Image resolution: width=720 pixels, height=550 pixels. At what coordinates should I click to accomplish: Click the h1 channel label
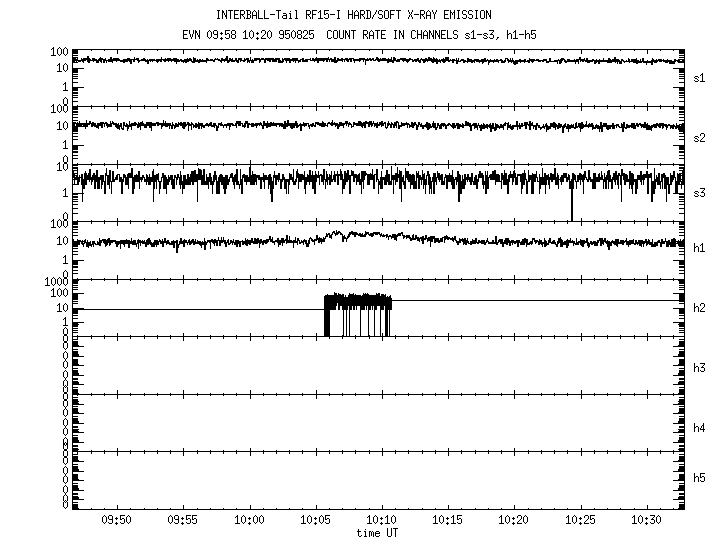tap(699, 248)
